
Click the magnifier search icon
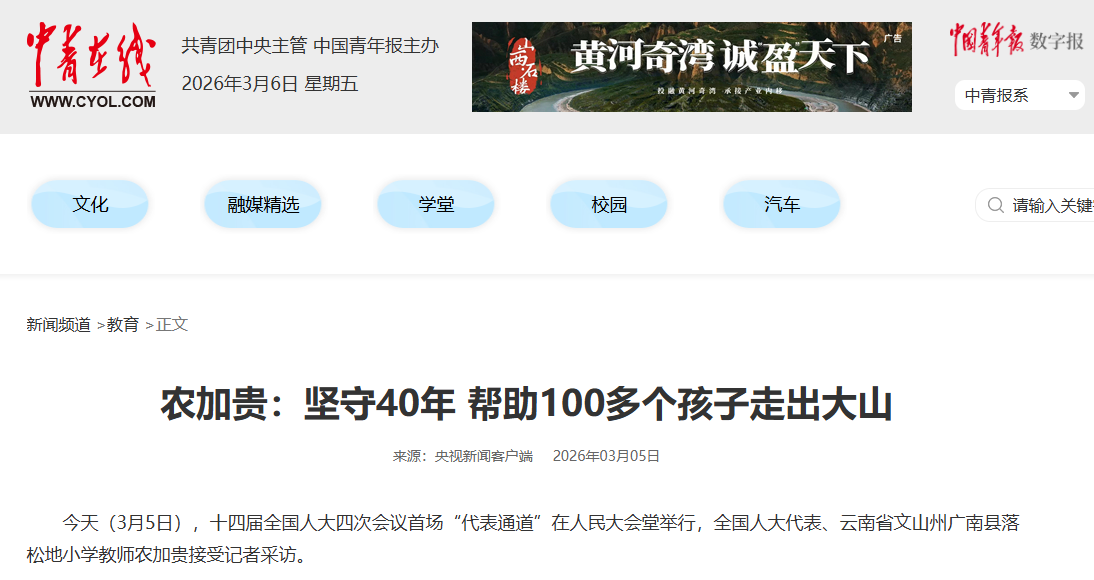pyautogui.click(x=995, y=205)
